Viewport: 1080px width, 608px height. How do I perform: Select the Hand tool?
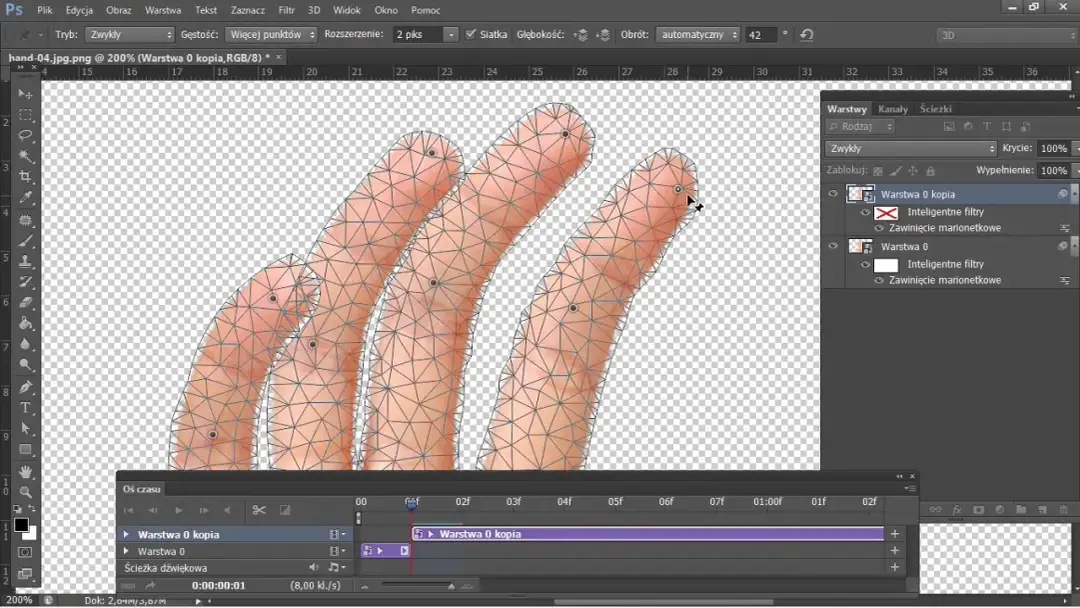click(26, 470)
